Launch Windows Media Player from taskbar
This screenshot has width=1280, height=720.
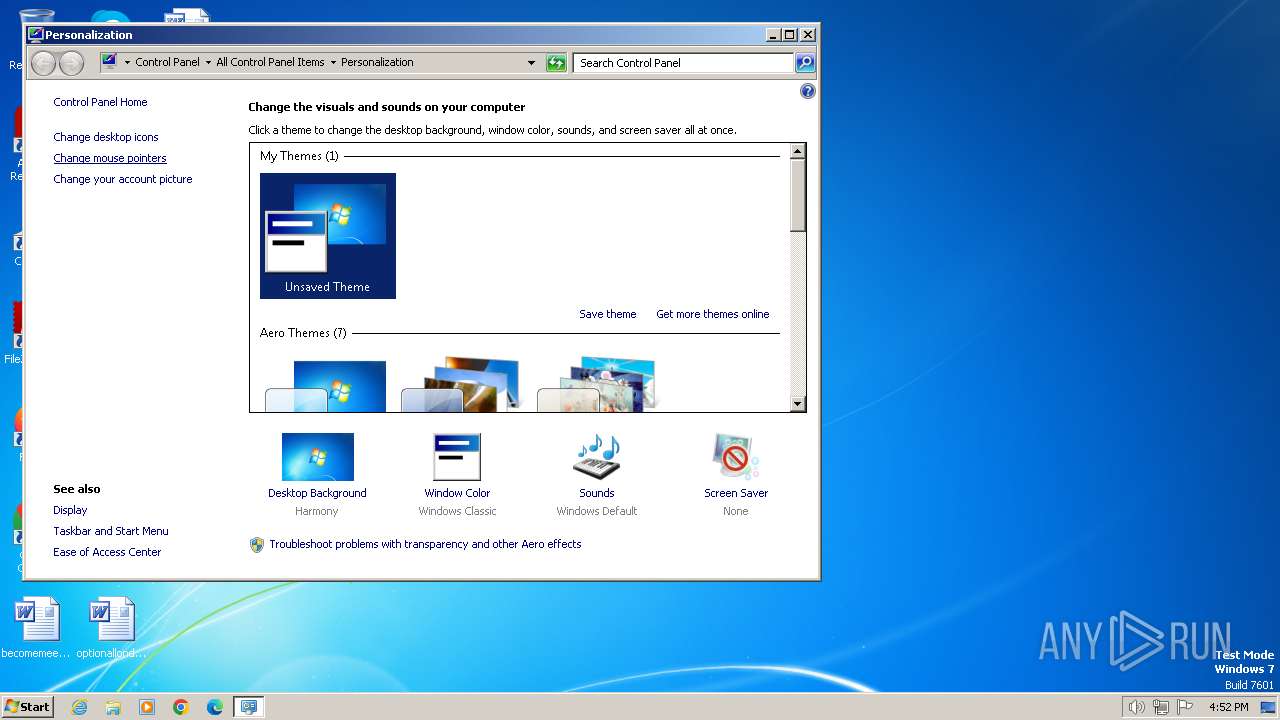pyautogui.click(x=147, y=707)
